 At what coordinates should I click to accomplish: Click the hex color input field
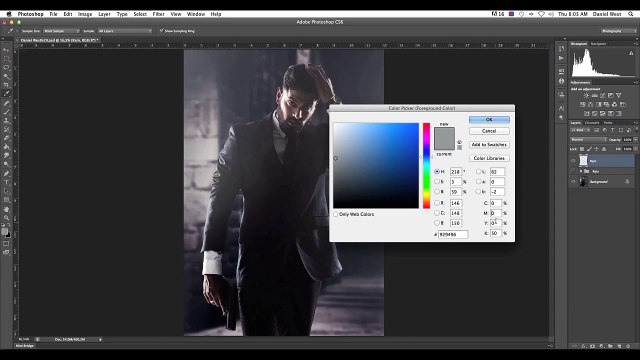[453, 234]
